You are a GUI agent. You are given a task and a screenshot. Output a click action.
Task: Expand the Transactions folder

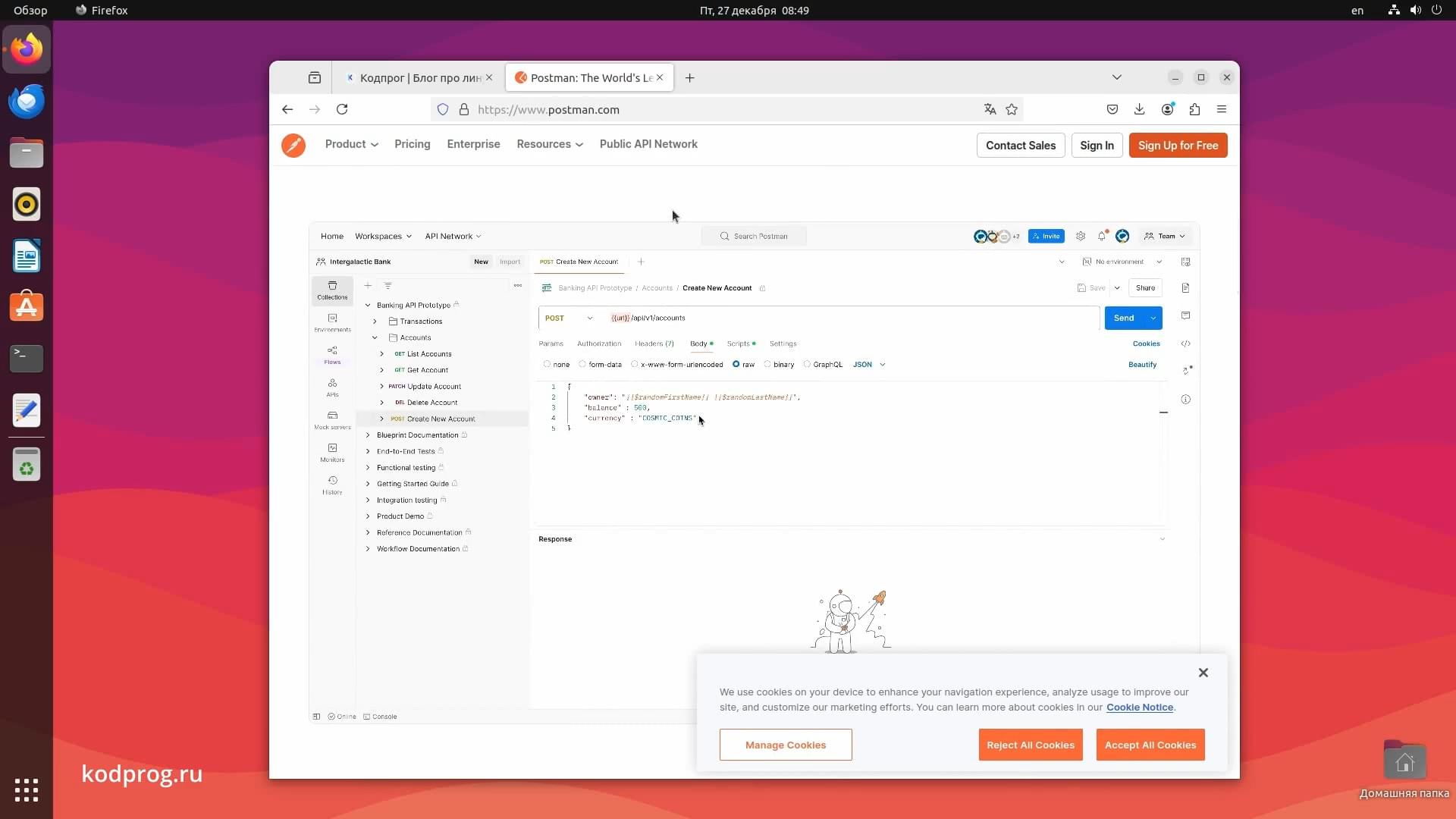375,322
